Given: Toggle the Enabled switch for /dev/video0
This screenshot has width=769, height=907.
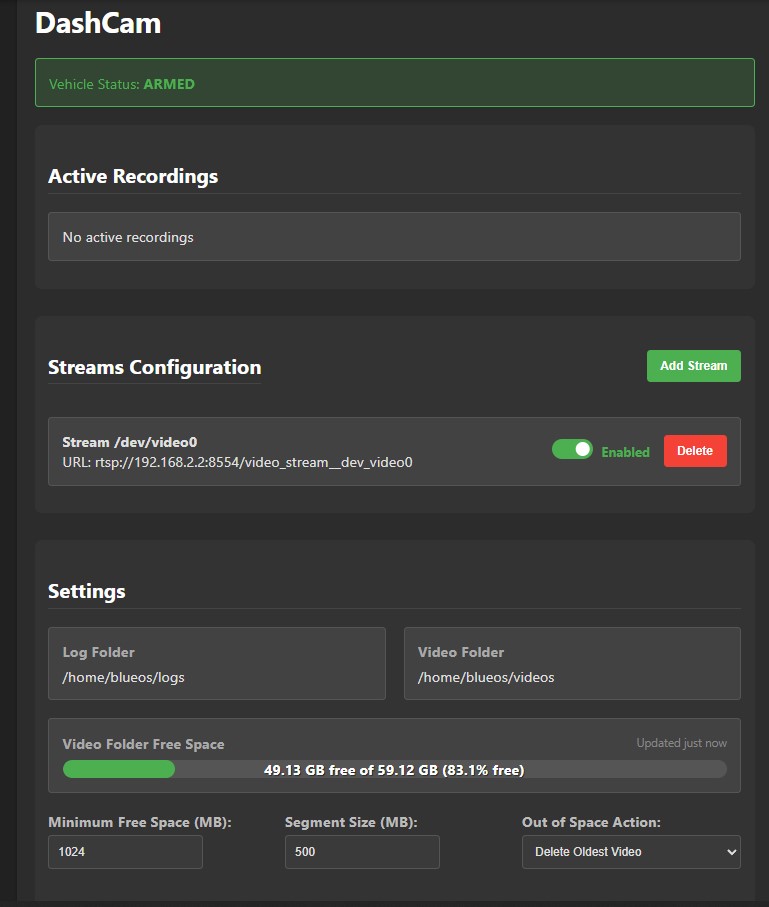Looking at the screenshot, I should (x=572, y=449).
